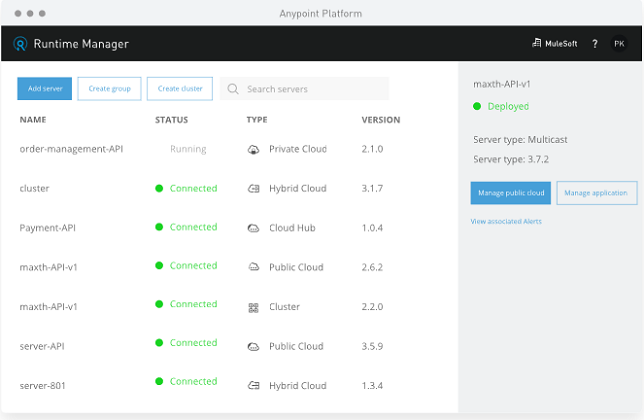Screen dimensions: 644x420
Task: Open the help question mark icon
Action: click(595, 44)
